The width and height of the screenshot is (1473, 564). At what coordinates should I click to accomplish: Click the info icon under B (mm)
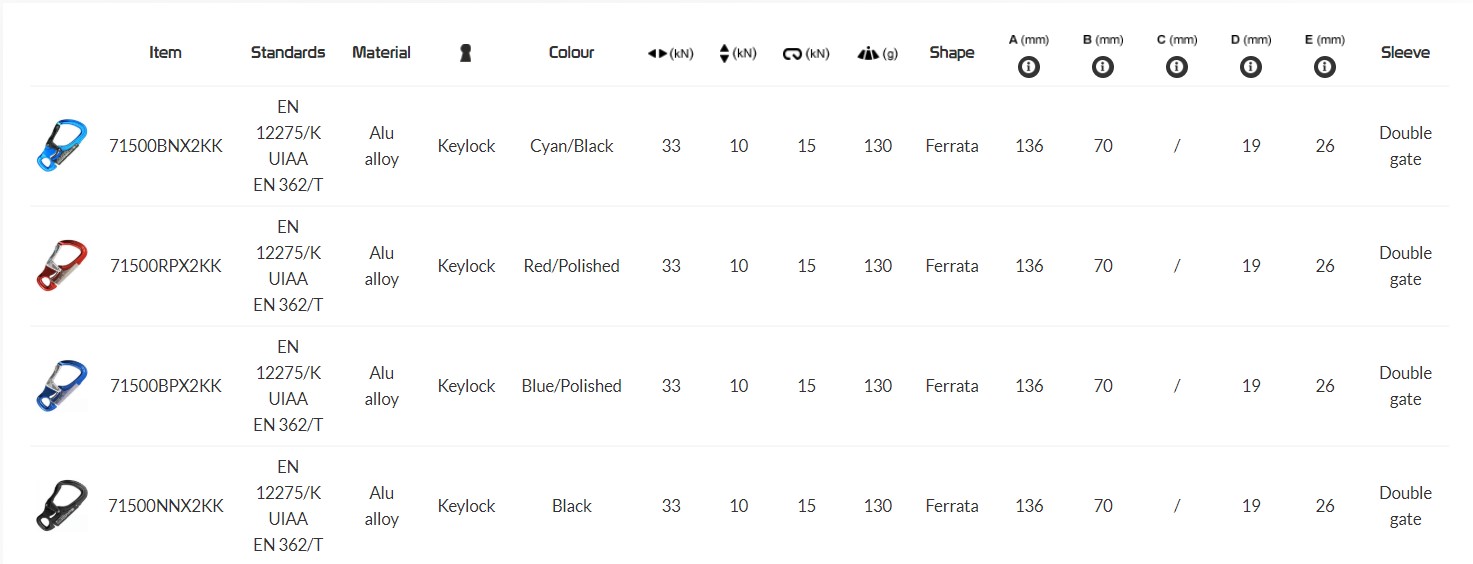click(1103, 67)
